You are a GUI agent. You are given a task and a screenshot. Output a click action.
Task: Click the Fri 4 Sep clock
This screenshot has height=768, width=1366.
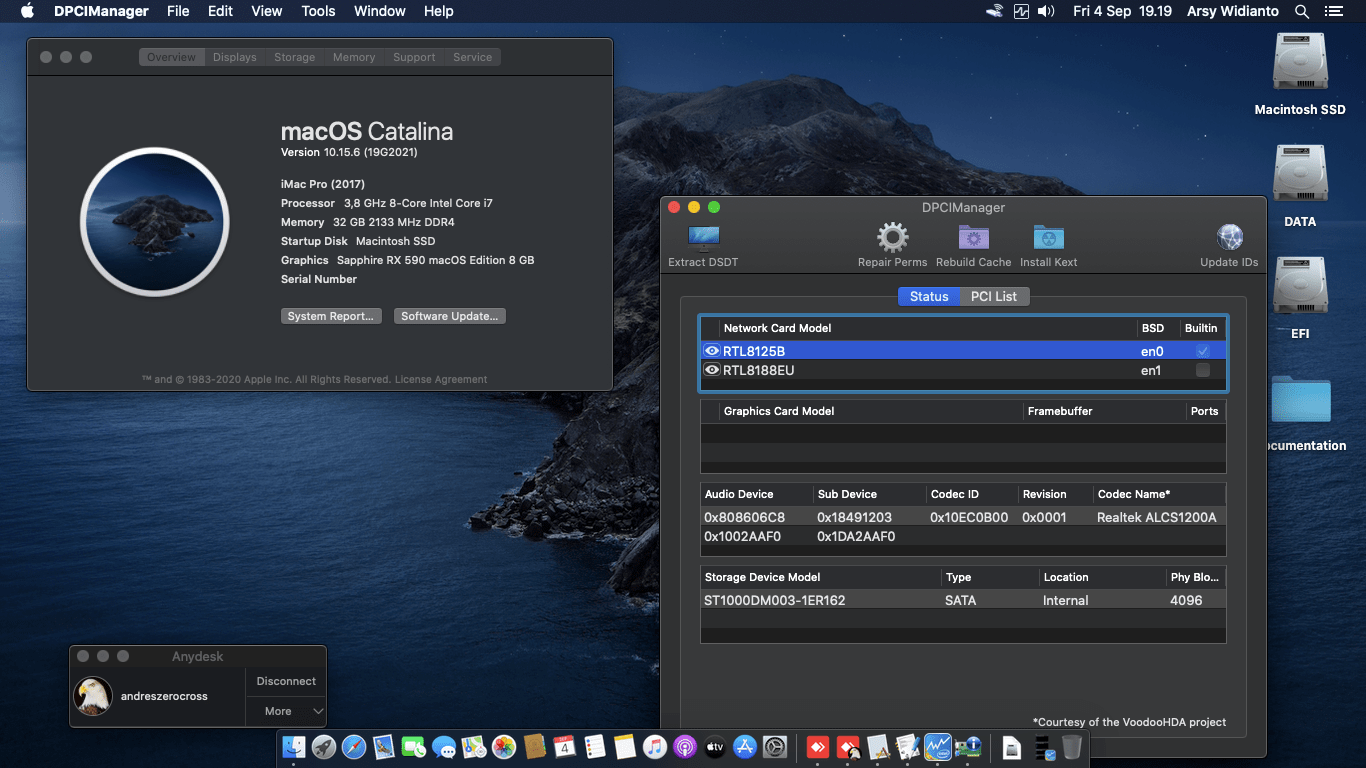point(1122,11)
